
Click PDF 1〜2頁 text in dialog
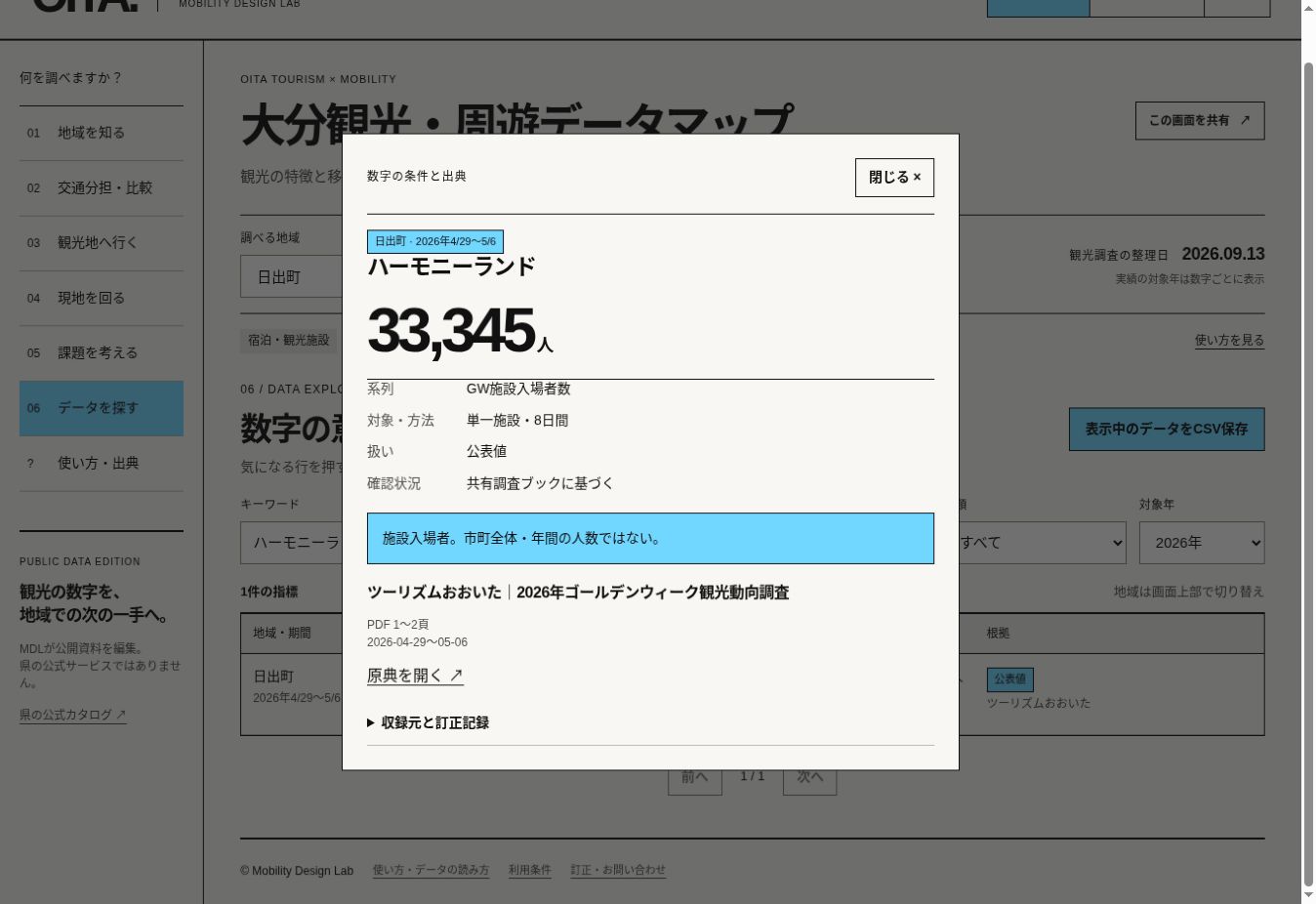(397, 625)
